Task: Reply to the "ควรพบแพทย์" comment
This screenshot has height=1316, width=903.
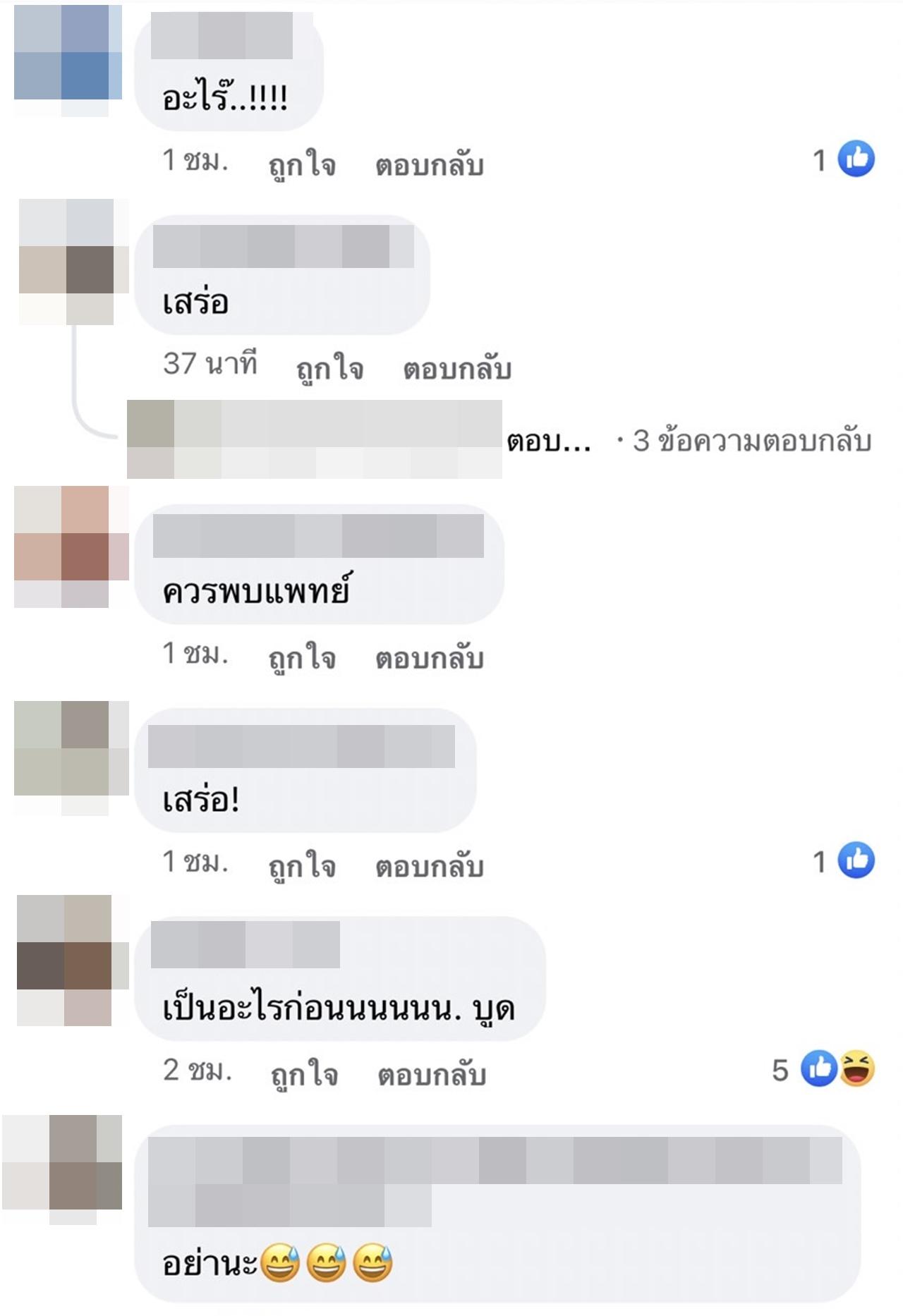Action: pyautogui.click(x=429, y=659)
